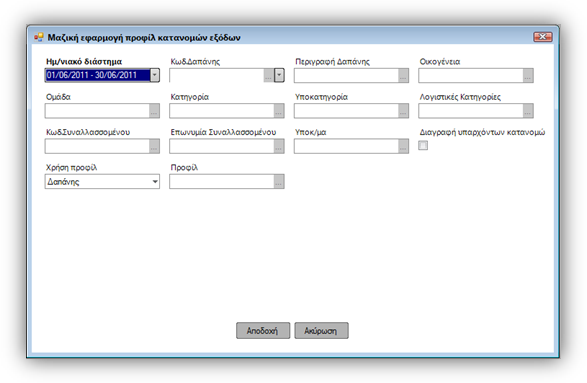Open lookup button for Λογιστικές Κατηγορίες

(528, 111)
